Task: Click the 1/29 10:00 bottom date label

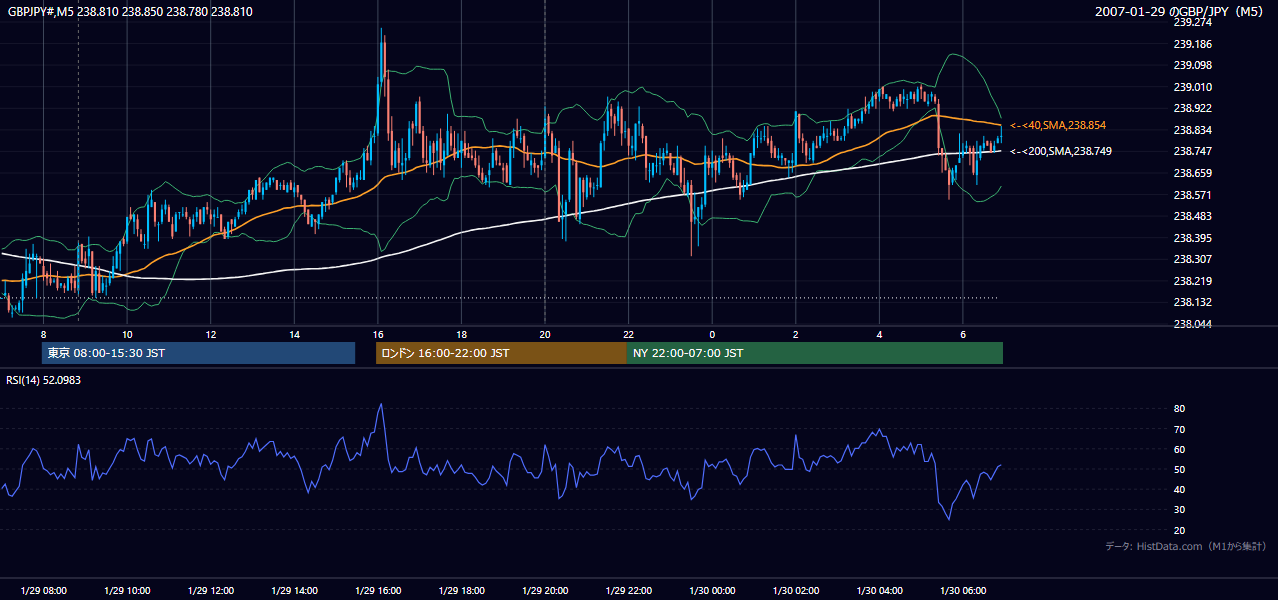Action: (127, 590)
